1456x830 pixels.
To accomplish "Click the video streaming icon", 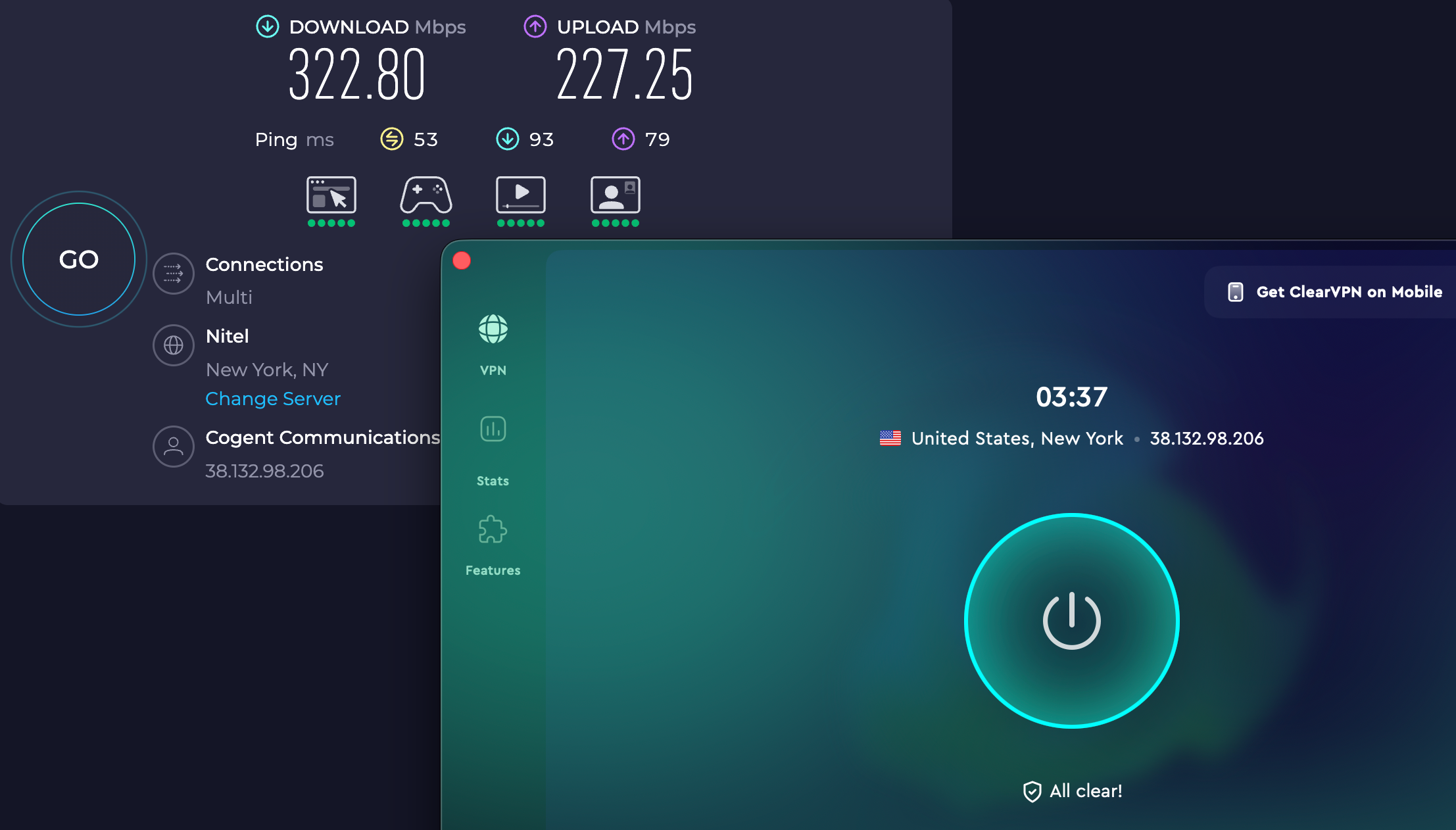I will click(520, 196).
